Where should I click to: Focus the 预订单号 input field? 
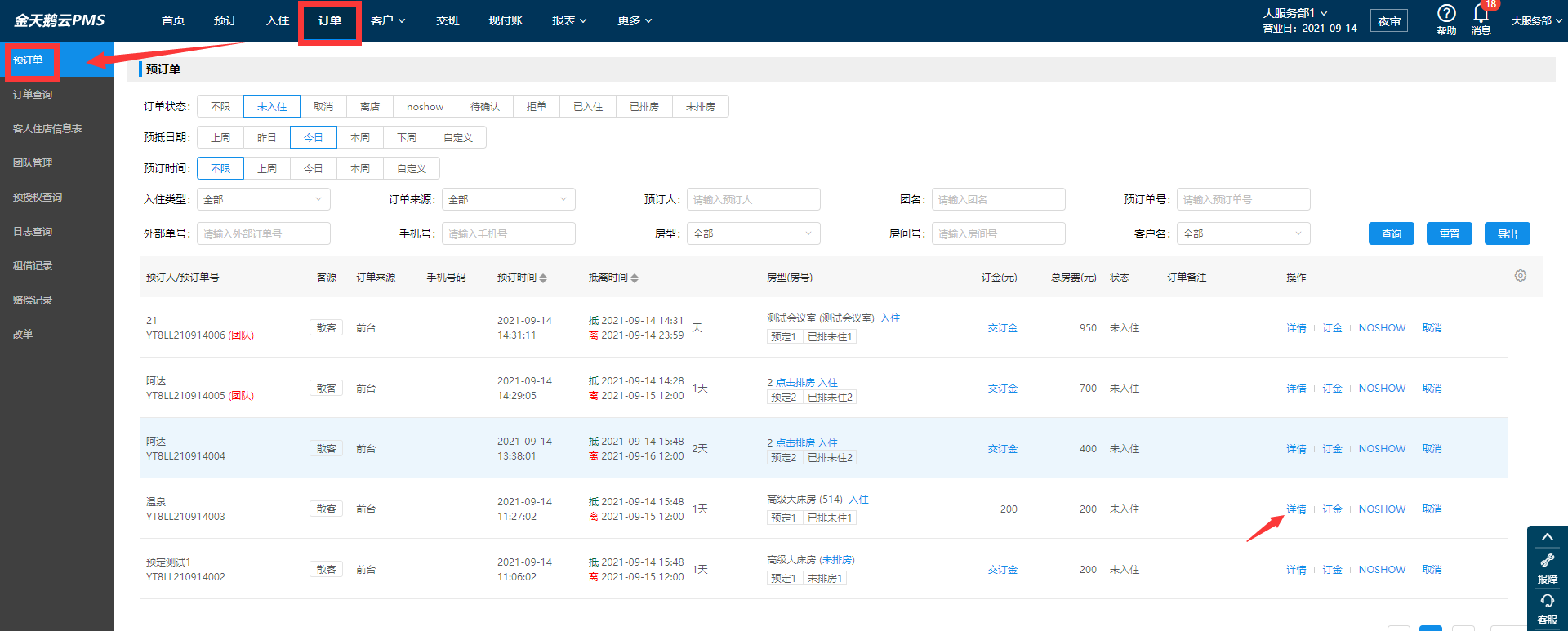pos(1244,199)
